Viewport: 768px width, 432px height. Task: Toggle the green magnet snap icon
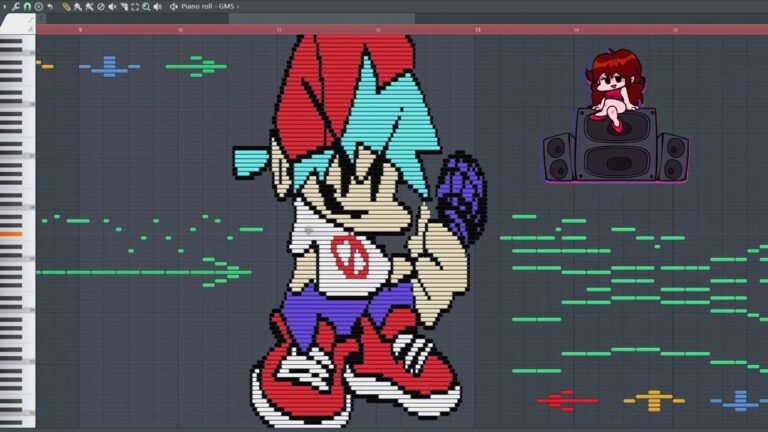pos(27,6)
